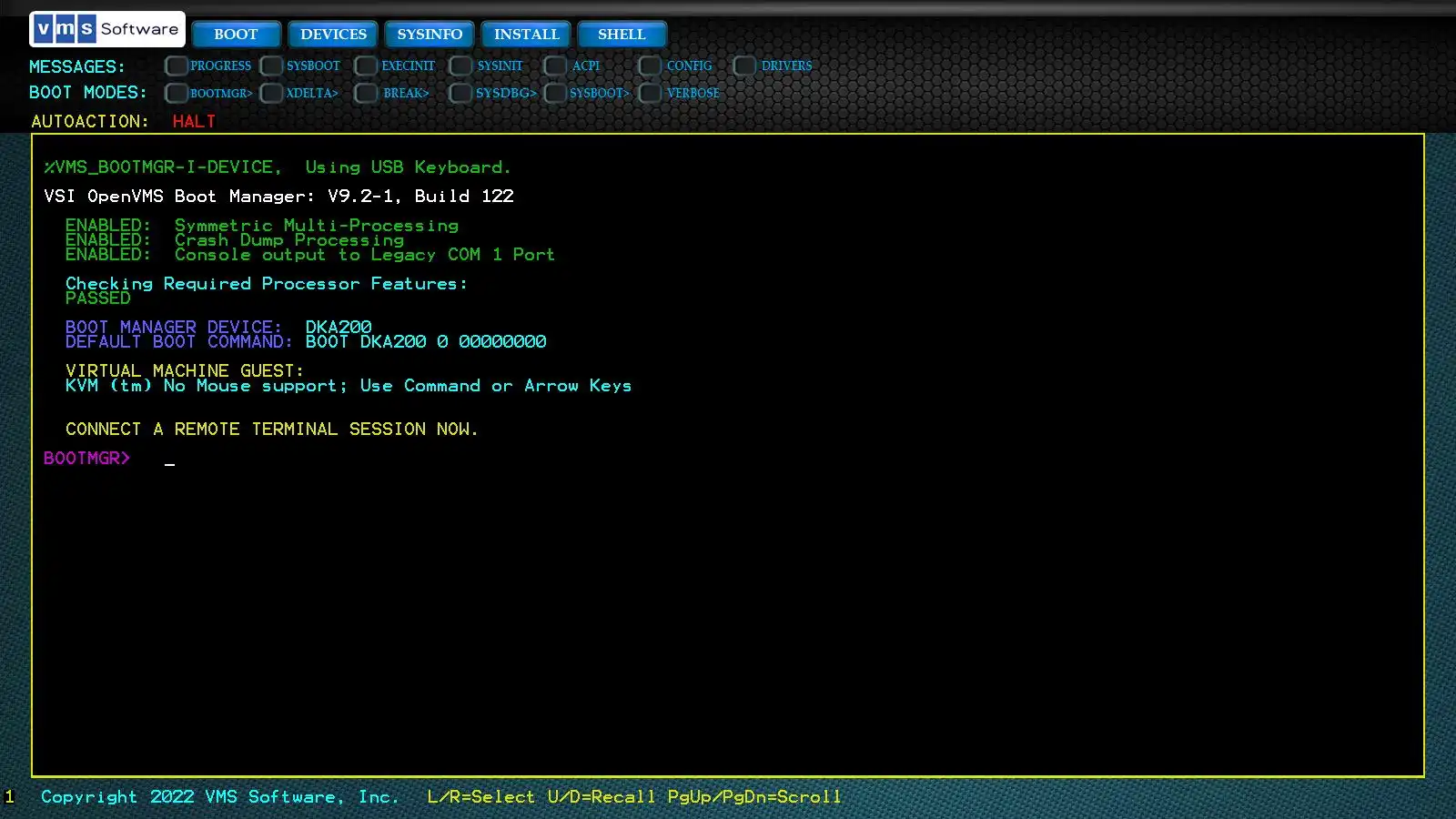The width and height of the screenshot is (1456, 819).
Task: Click the 'VSI OpenVMS Boot Manager: V9.2-1' line
Action: (x=278, y=197)
